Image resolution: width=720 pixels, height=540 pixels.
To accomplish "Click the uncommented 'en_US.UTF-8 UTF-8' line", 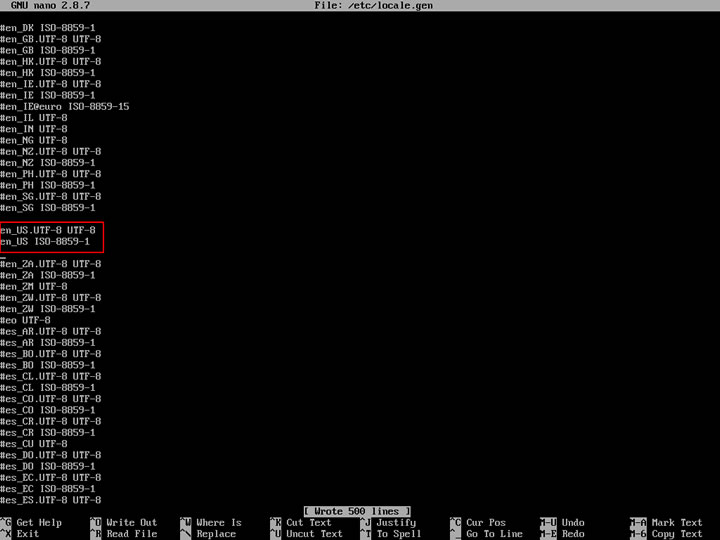I will click(48, 231).
